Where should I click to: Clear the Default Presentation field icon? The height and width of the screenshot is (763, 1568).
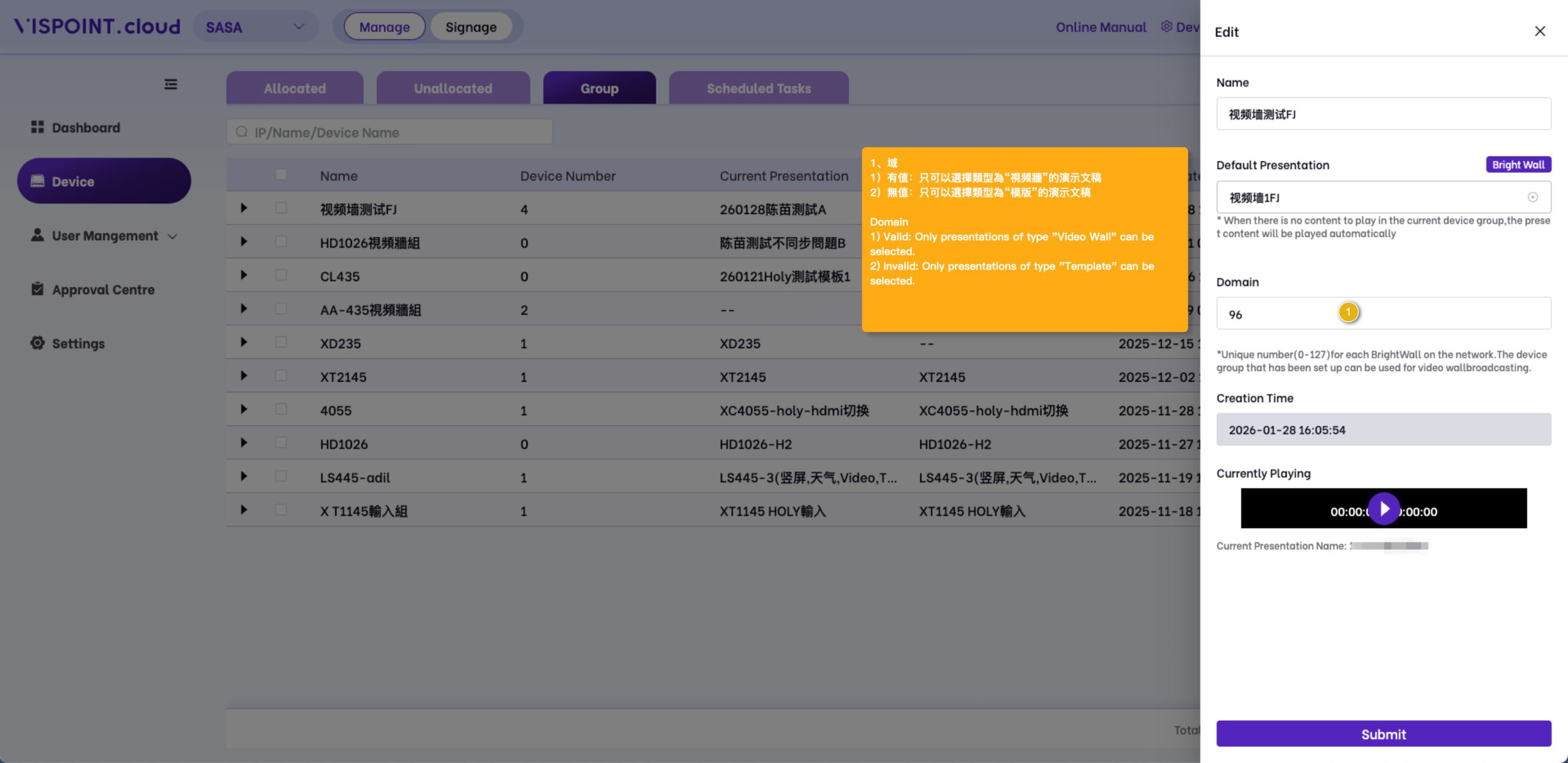point(1532,197)
